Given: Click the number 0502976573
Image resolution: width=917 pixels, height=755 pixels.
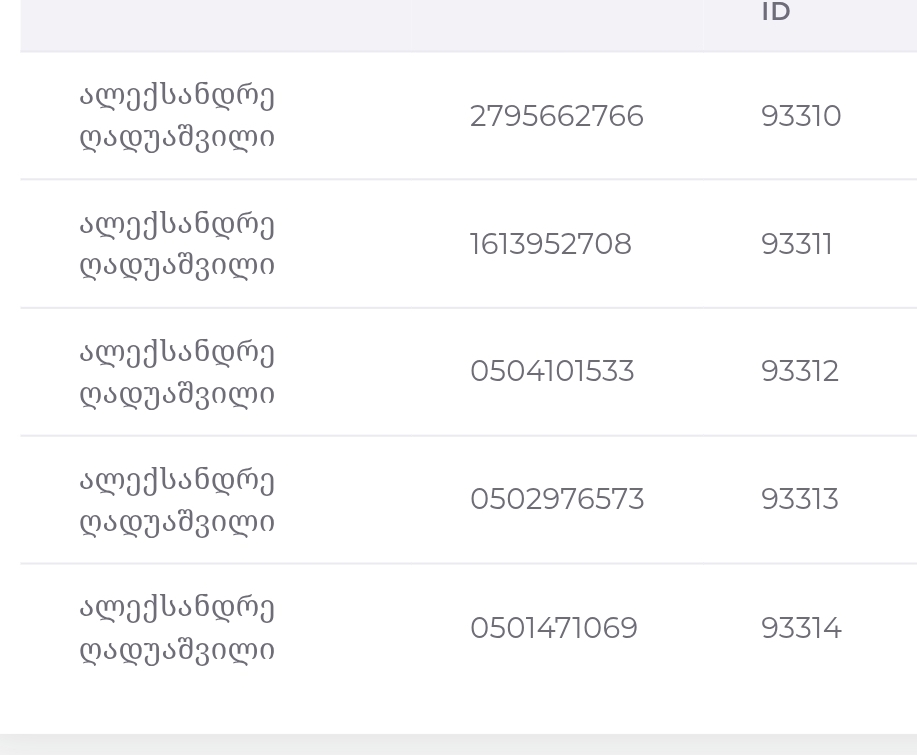Looking at the screenshot, I should tap(557, 499).
